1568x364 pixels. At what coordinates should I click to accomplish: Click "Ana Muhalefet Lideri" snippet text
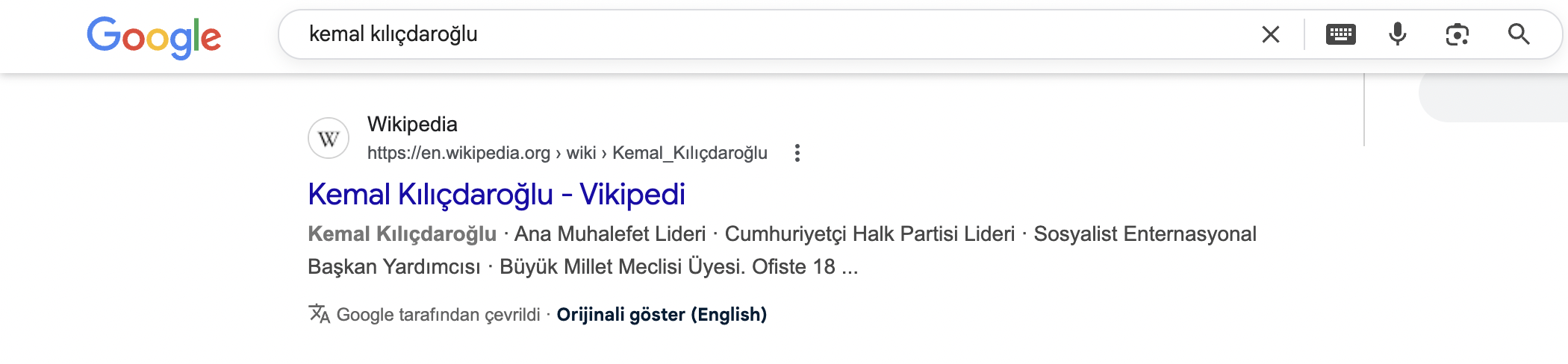(x=609, y=234)
